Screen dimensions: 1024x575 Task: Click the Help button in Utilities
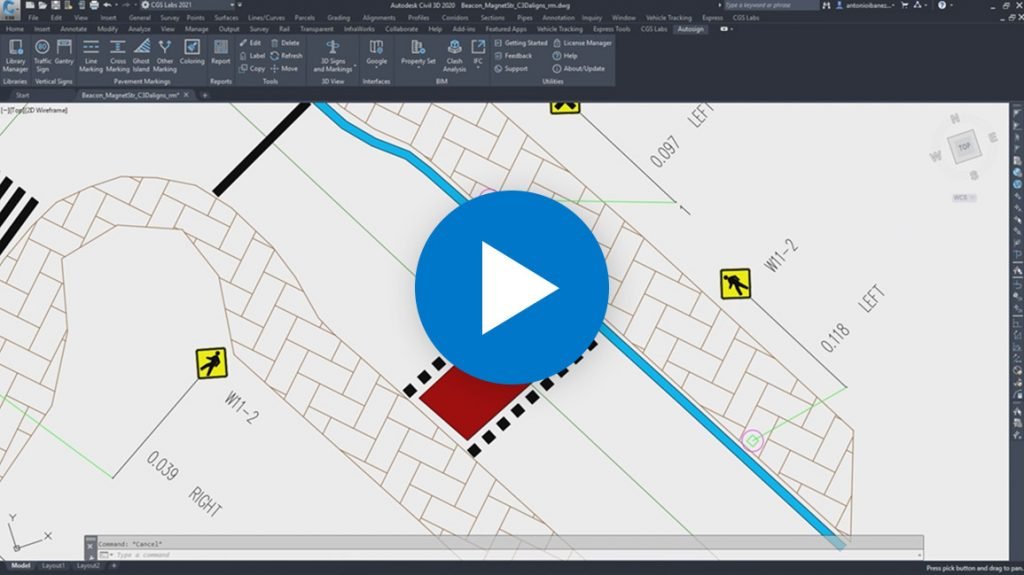(566, 56)
